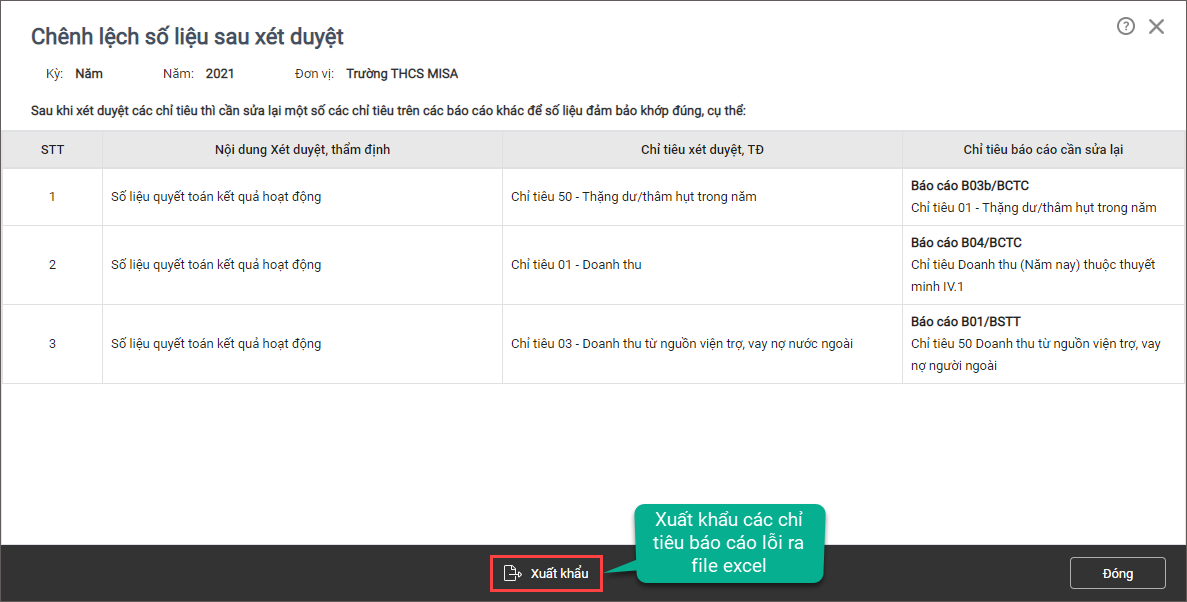Click the export file icon beside Xuất khẩu
1187x602 pixels.
coord(512,573)
